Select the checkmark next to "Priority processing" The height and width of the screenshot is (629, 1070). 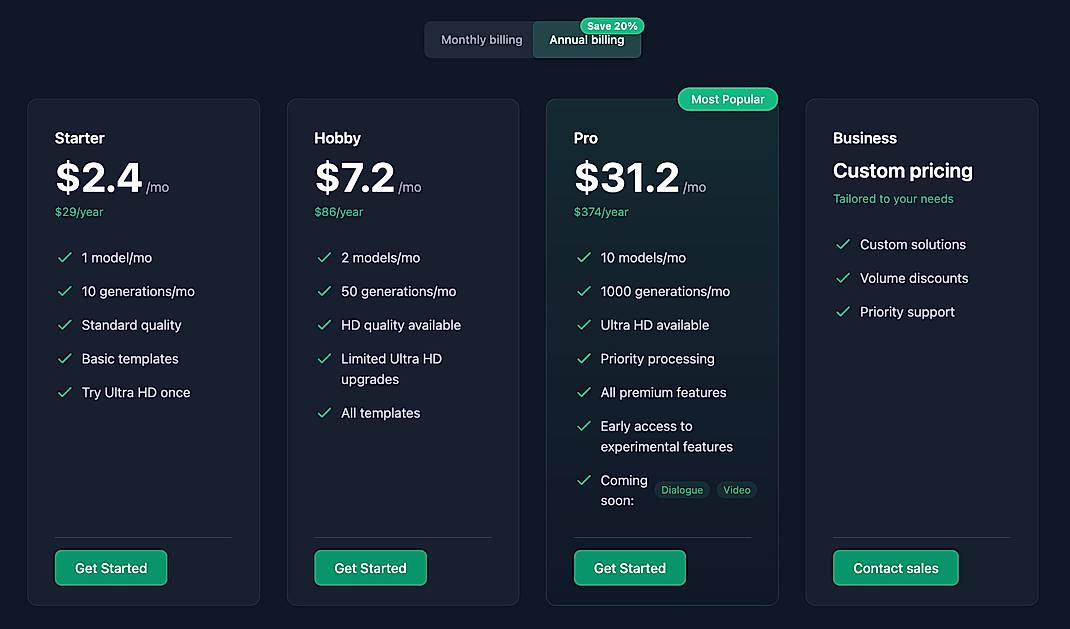coord(583,358)
